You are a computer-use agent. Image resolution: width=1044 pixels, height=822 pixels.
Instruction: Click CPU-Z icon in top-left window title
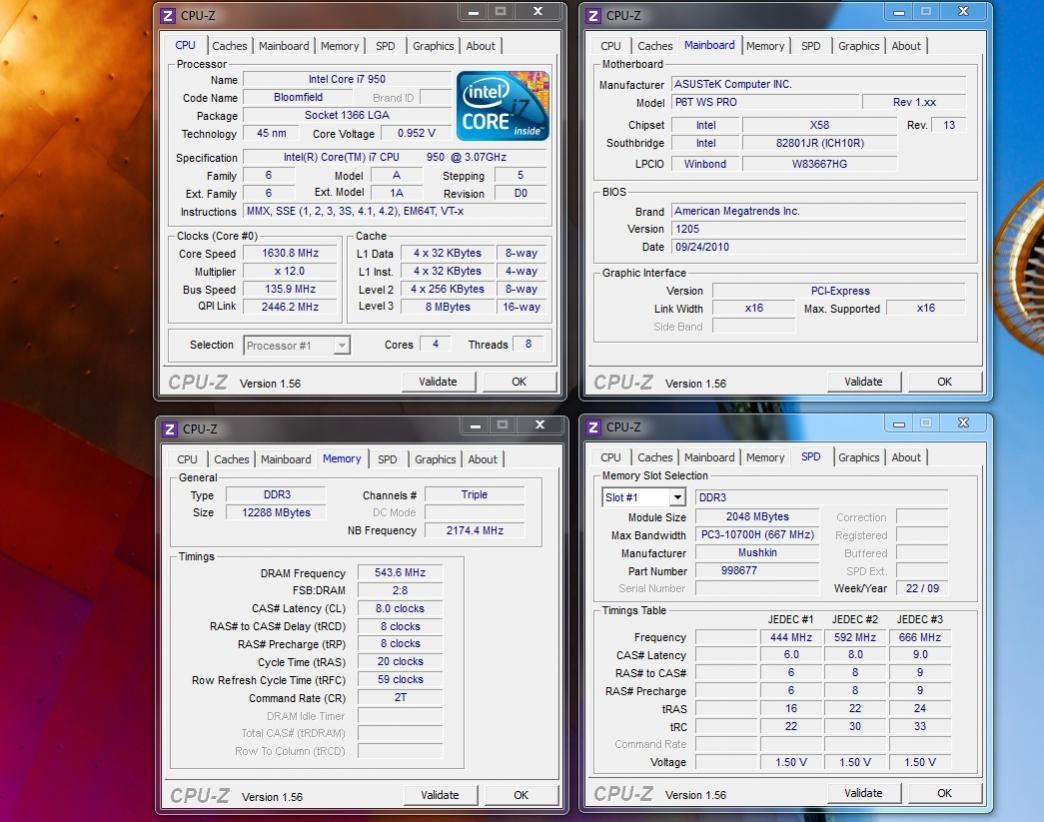pyautogui.click(x=168, y=15)
